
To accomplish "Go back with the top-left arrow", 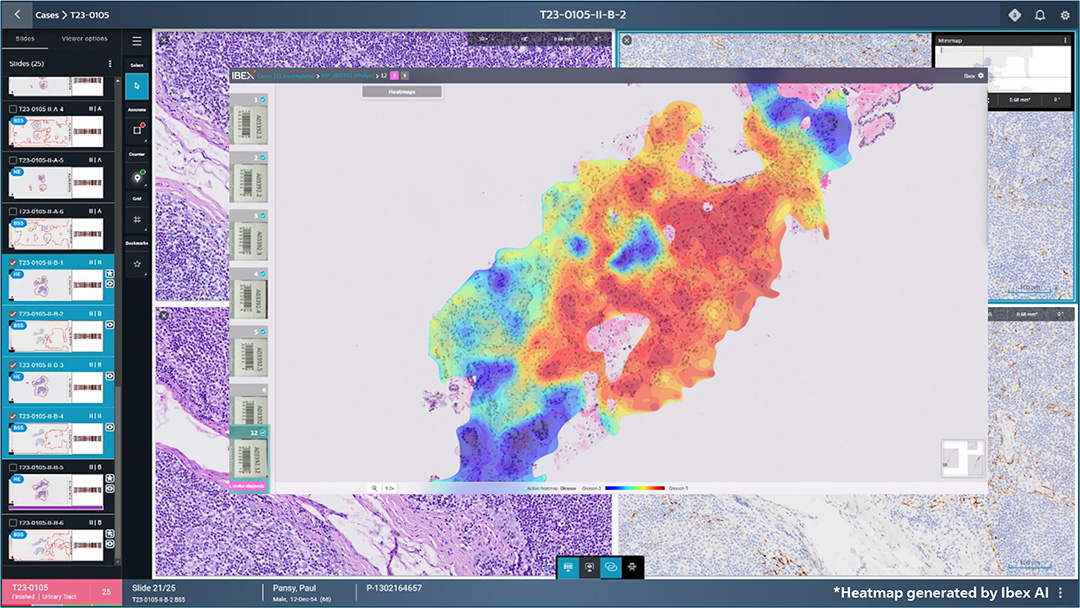I will [x=17, y=15].
